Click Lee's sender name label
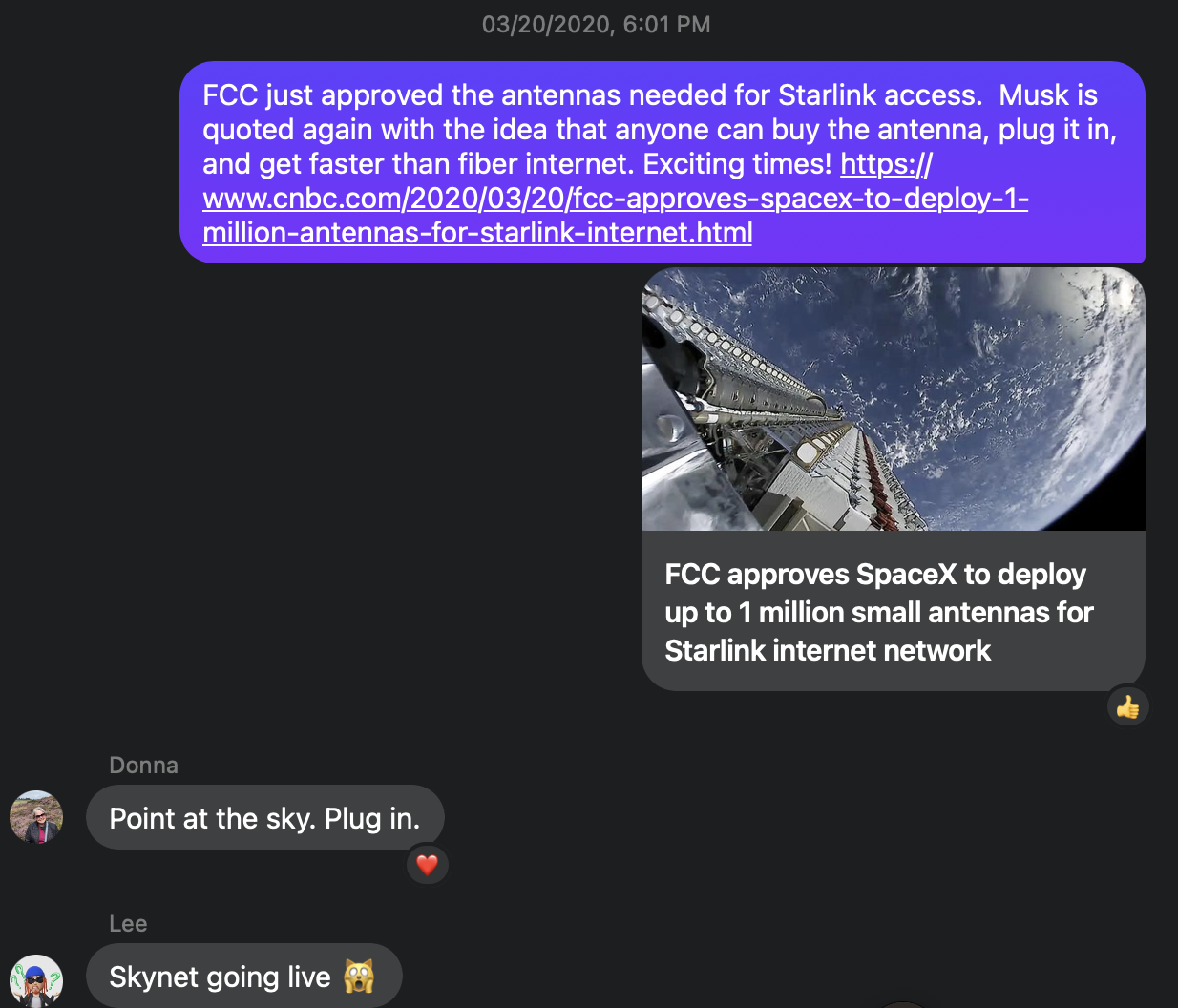Screen dimensions: 1178x1008 click(x=128, y=924)
